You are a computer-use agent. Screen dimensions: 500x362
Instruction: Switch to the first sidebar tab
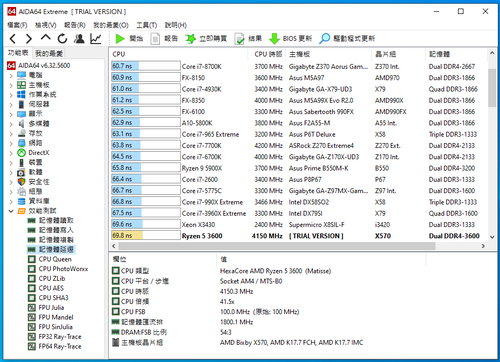coord(18,53)
